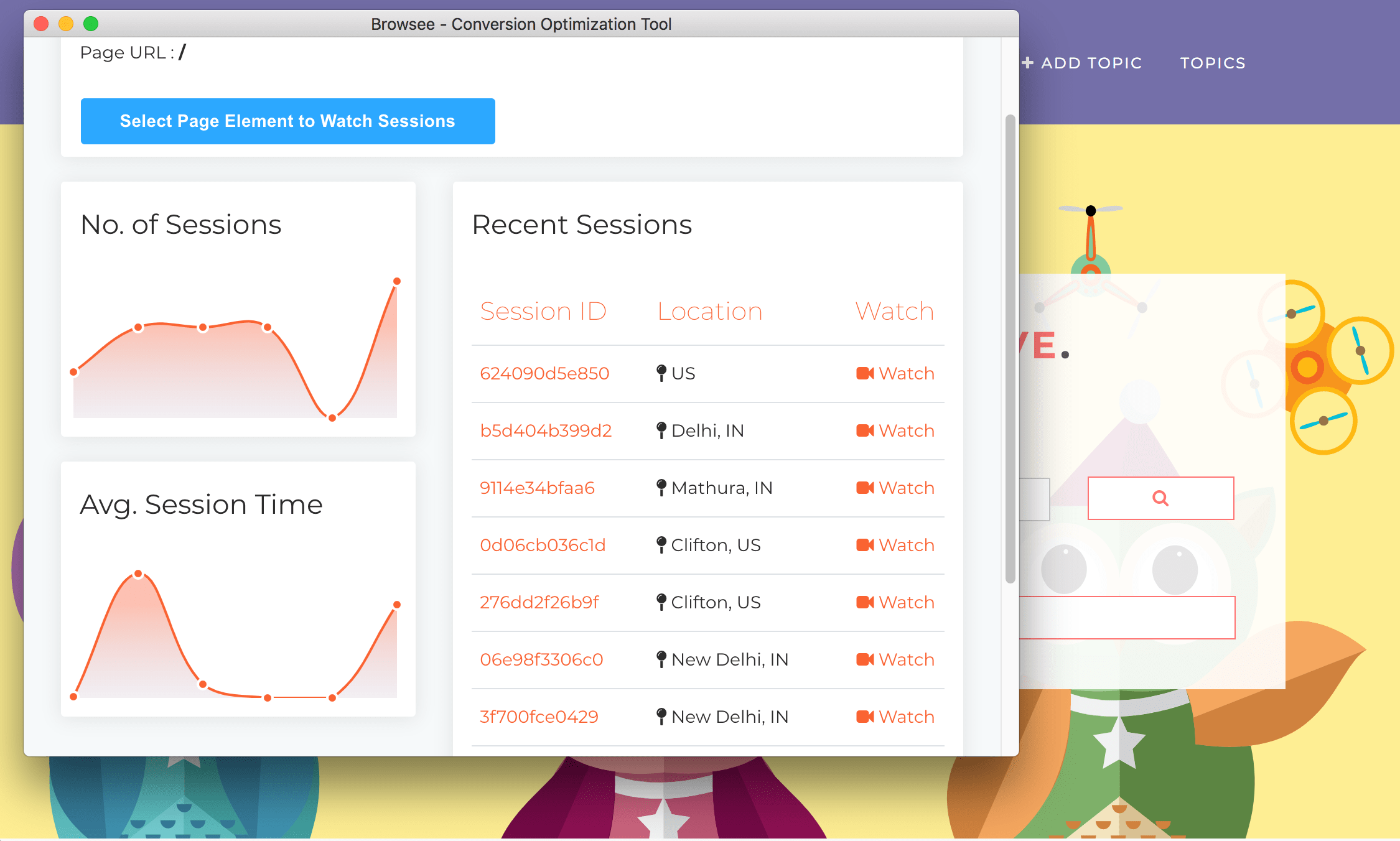This screenshot has height=841, width=1400.
Task: Click the green zoom window button
Action: [x=91, y=24]
